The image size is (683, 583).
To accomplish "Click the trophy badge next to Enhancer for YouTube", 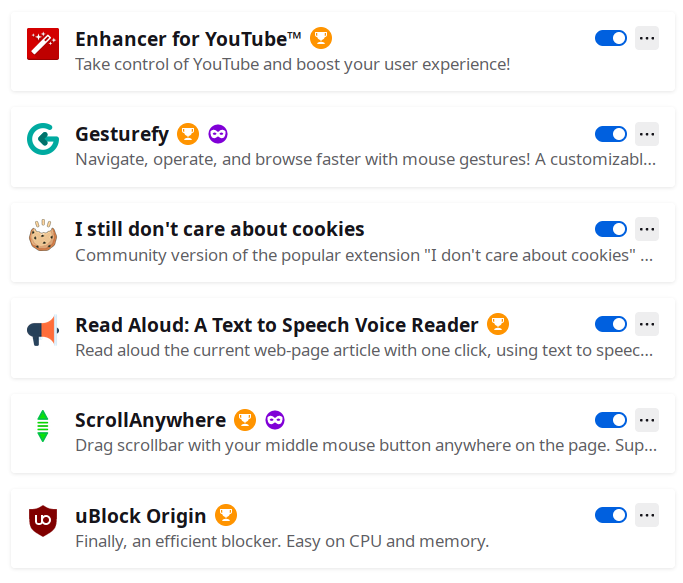I will 321,39.
